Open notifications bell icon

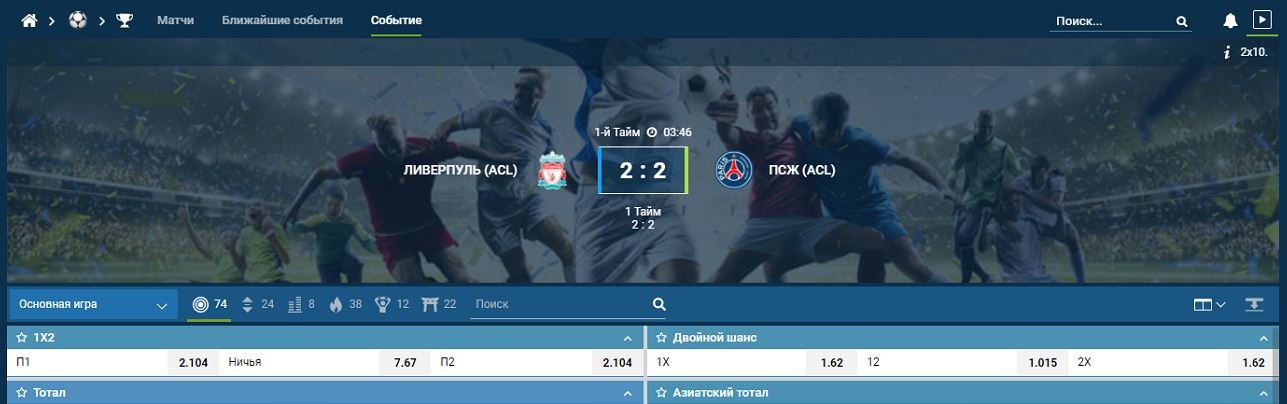(1231, 20)
